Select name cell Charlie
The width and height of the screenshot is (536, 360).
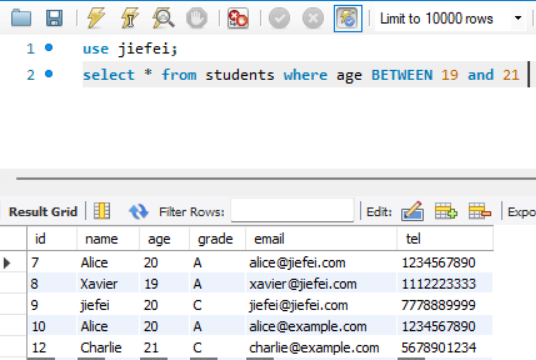click(108, 348)
